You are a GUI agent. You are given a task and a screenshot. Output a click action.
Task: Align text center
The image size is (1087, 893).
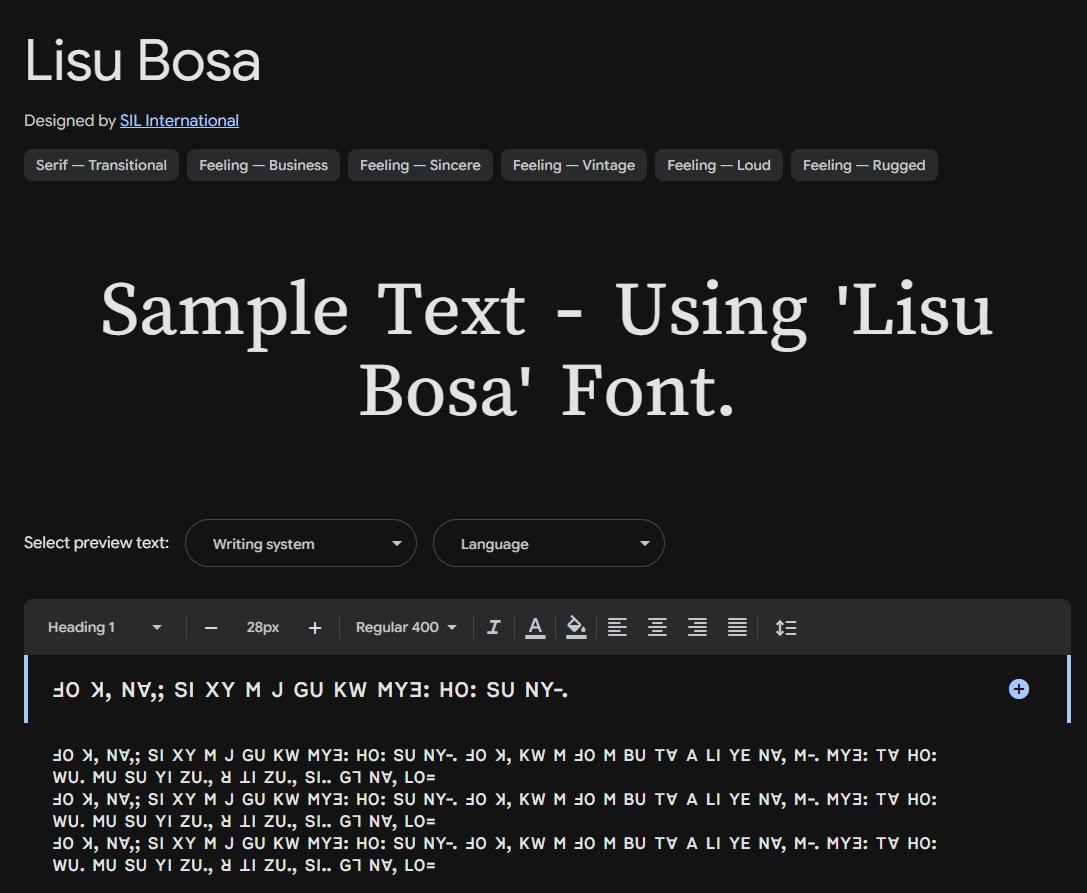click(657, 627)
